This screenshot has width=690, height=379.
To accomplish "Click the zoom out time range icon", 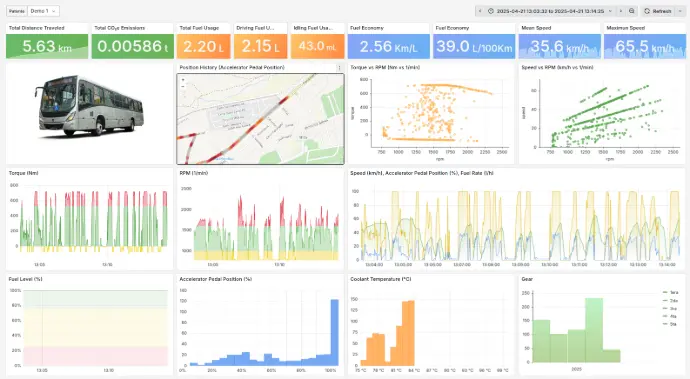I will tap(632, 11).
